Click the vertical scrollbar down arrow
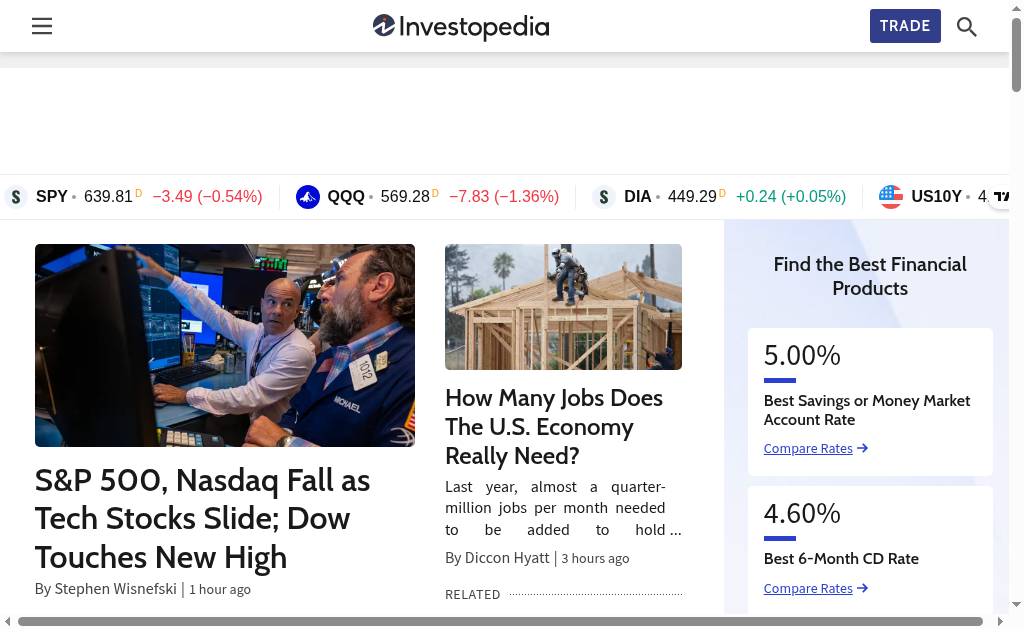 (1016, 605)
